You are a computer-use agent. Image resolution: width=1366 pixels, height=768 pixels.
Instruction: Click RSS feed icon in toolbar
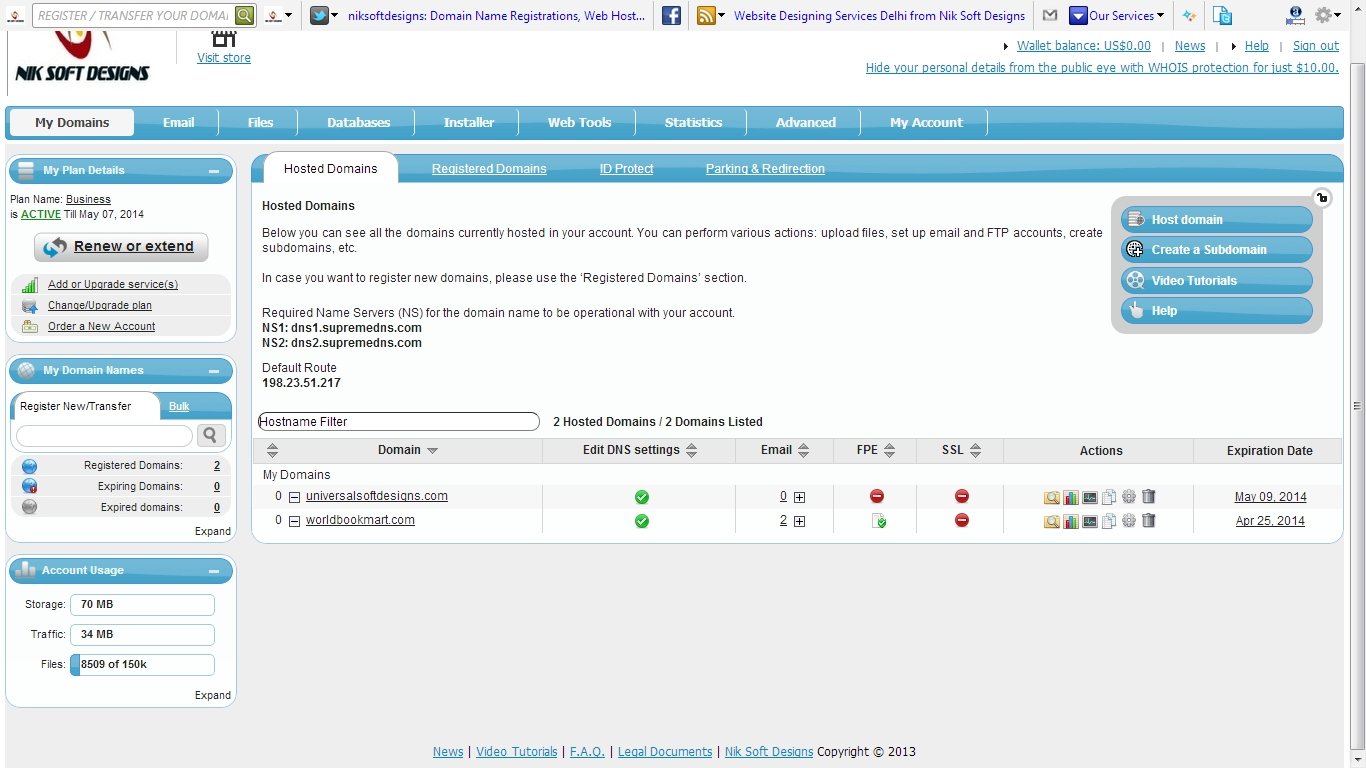click(x=706, y=15)
